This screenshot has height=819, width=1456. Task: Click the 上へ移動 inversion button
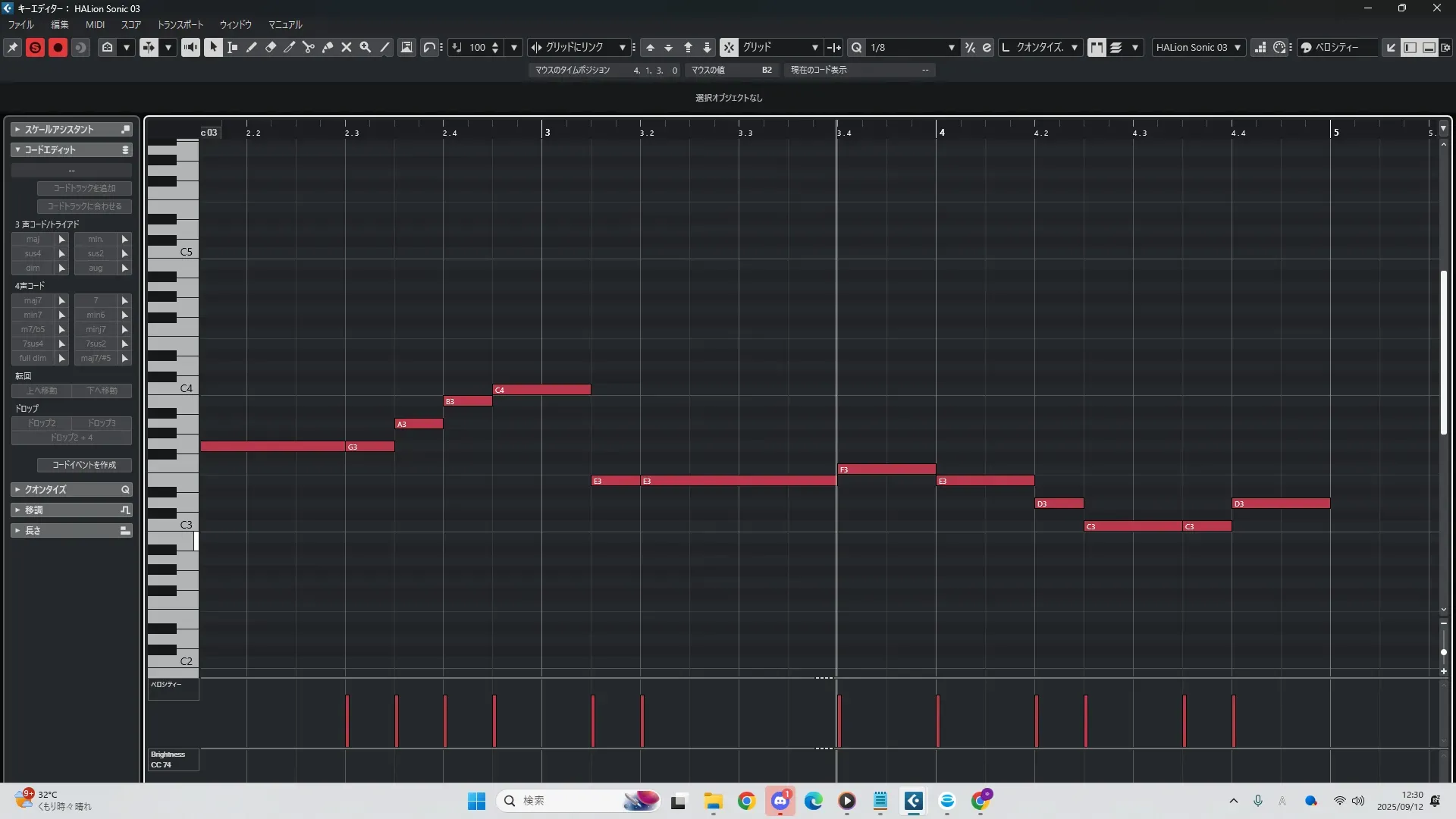click(42, 391)
